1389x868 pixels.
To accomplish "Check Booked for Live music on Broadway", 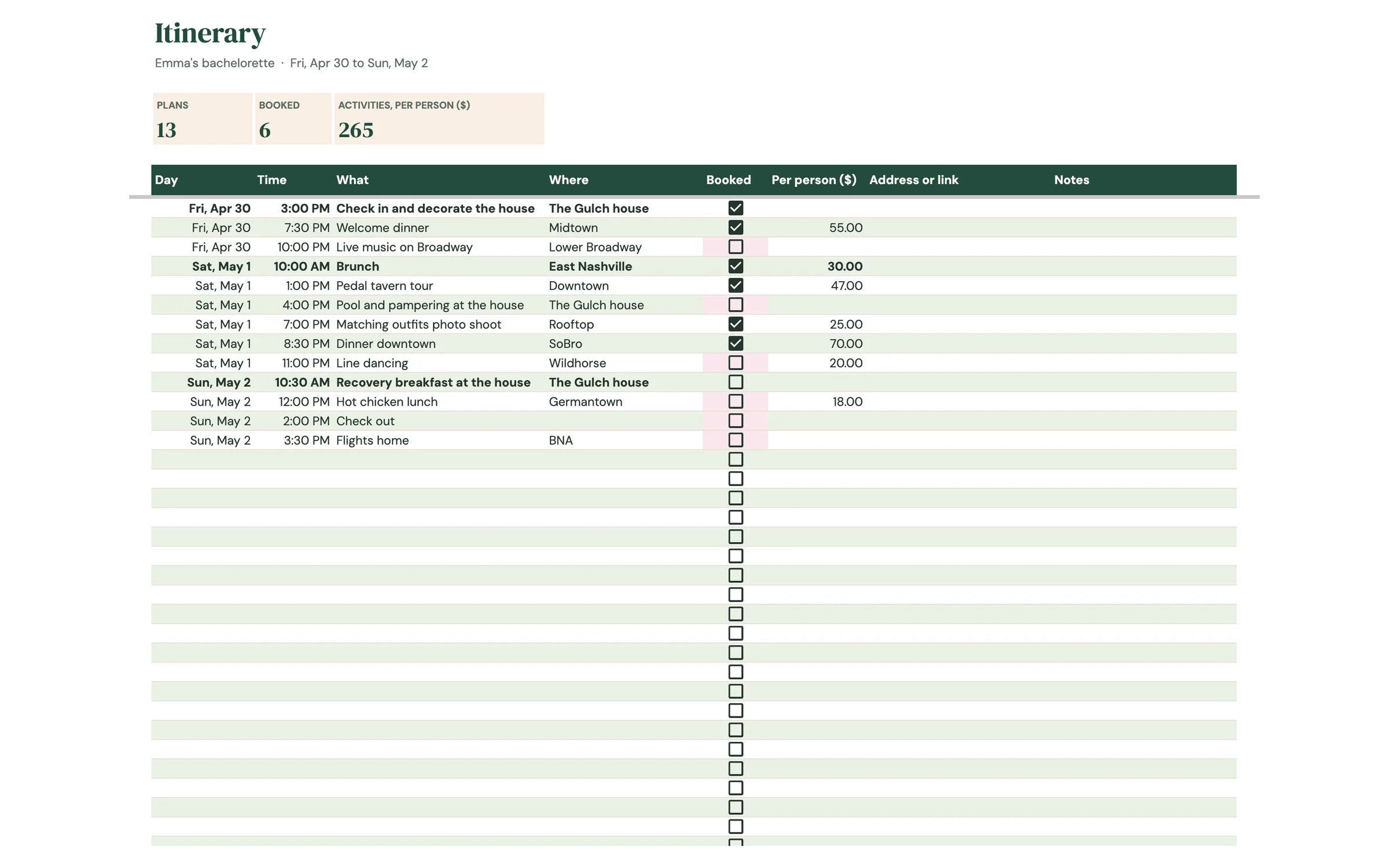I will 735,247.
